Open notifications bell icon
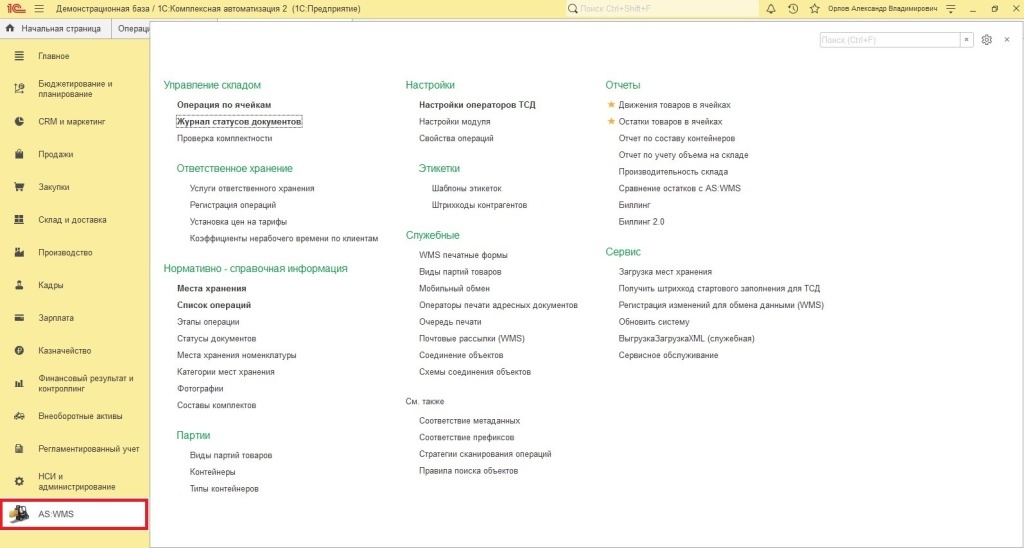This screenshot has height=548, width=1024. click(x=771, y=9)
